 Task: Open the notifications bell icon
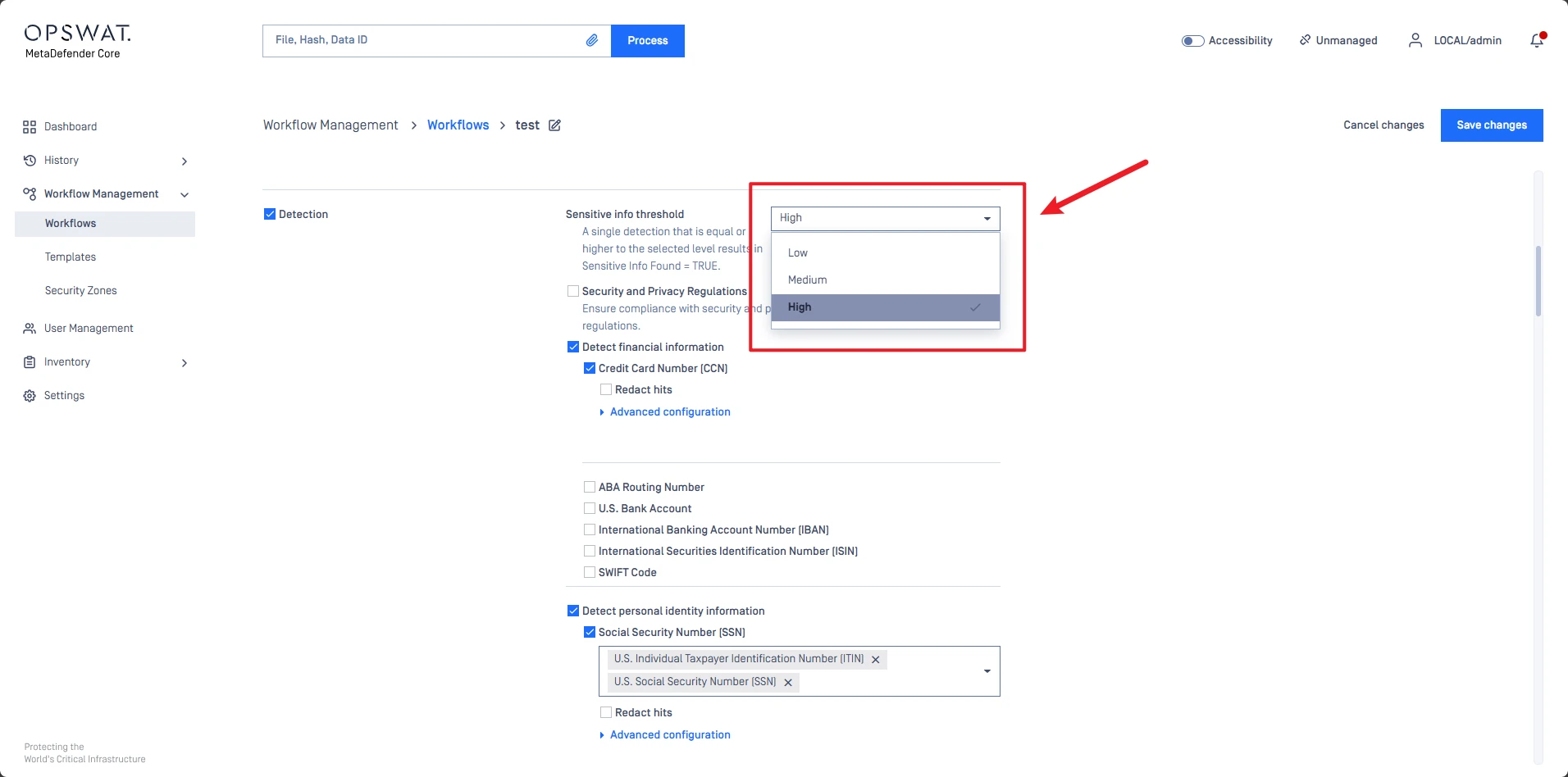pyautogui.click(x=1537, y=41)
